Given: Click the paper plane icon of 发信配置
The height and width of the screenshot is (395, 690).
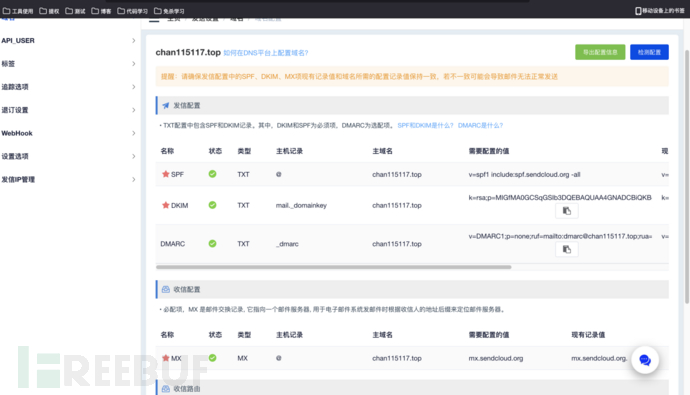Looking at the screenshot, I should 165,106.
